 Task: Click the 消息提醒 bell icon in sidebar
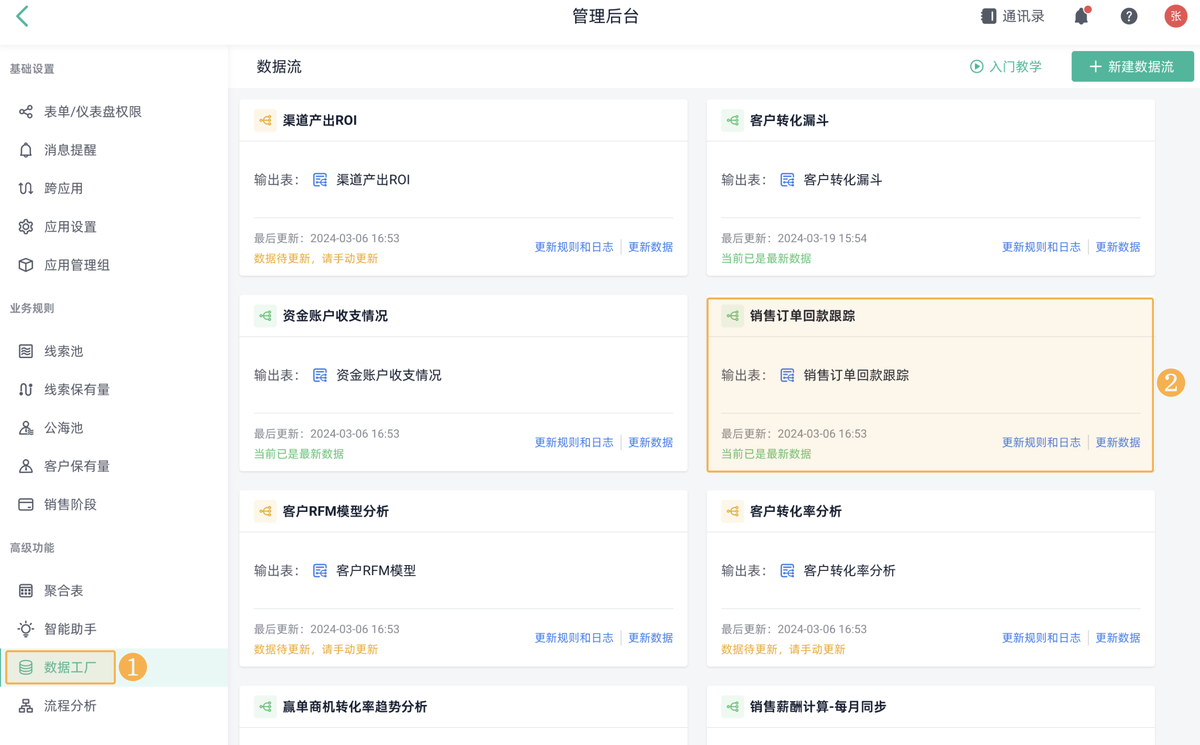click(x=26, y=150)
